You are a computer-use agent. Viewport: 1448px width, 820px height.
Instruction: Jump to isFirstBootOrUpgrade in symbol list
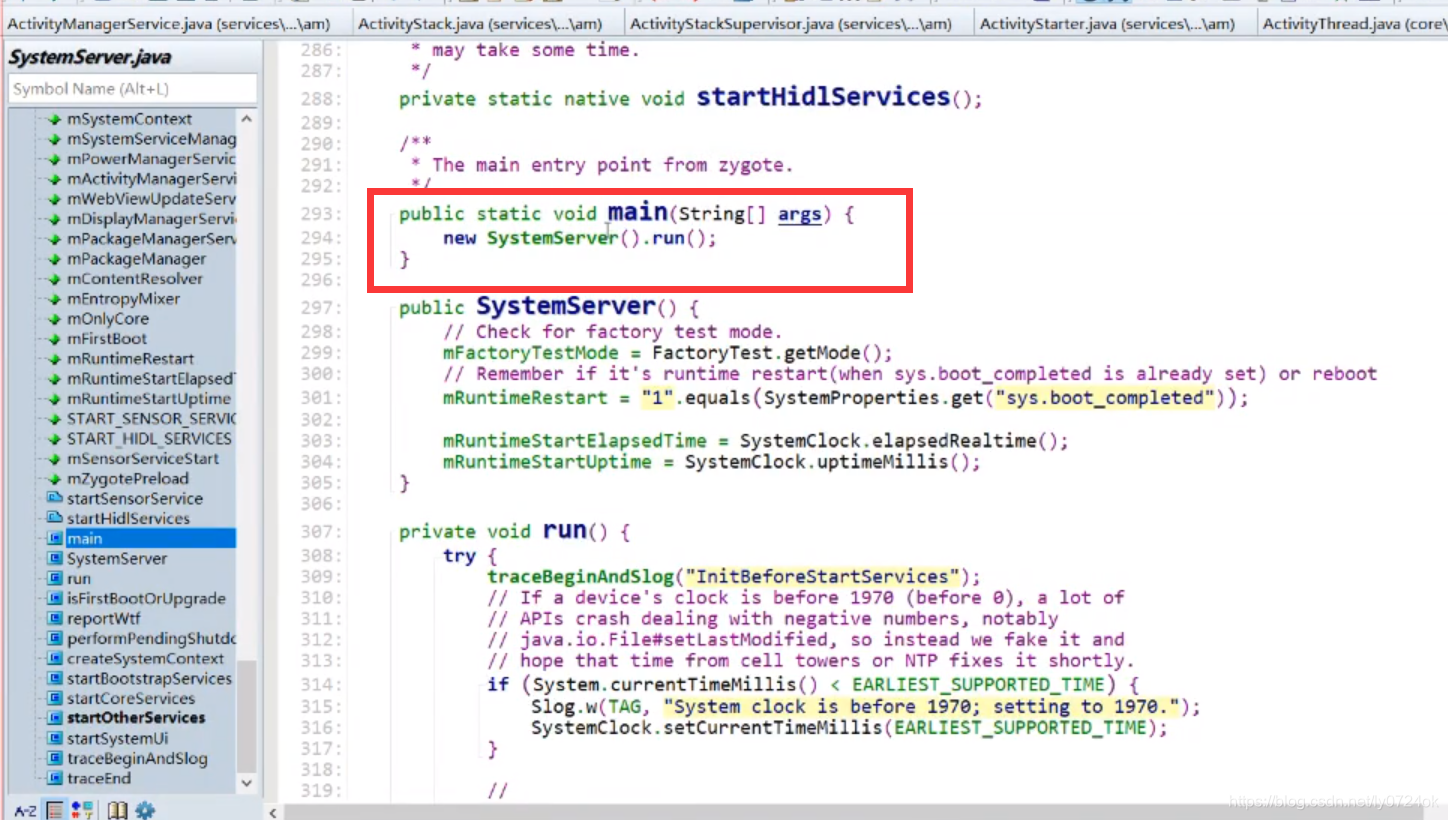coord(146,599)
